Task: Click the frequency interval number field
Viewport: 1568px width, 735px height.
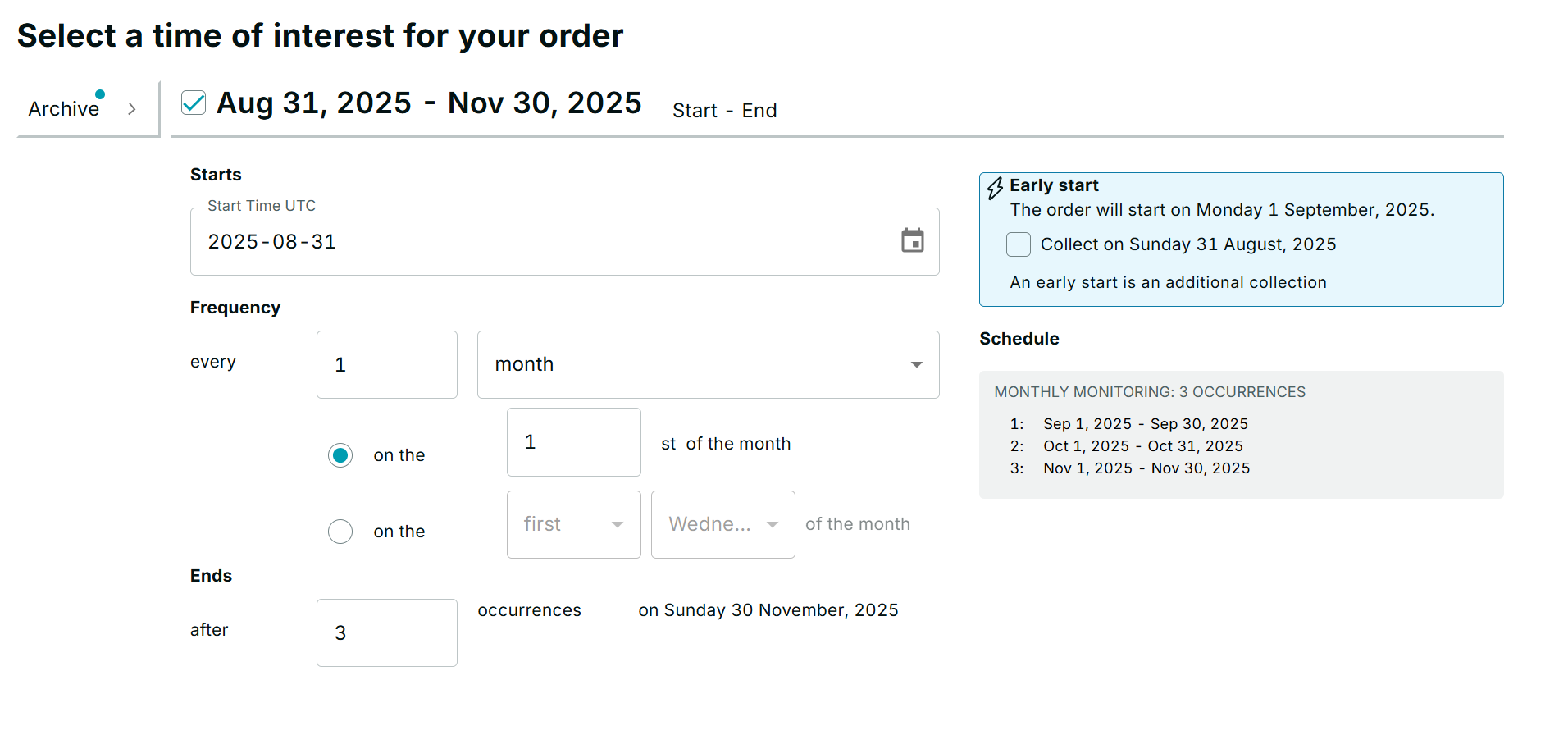Action: point(386,364)
